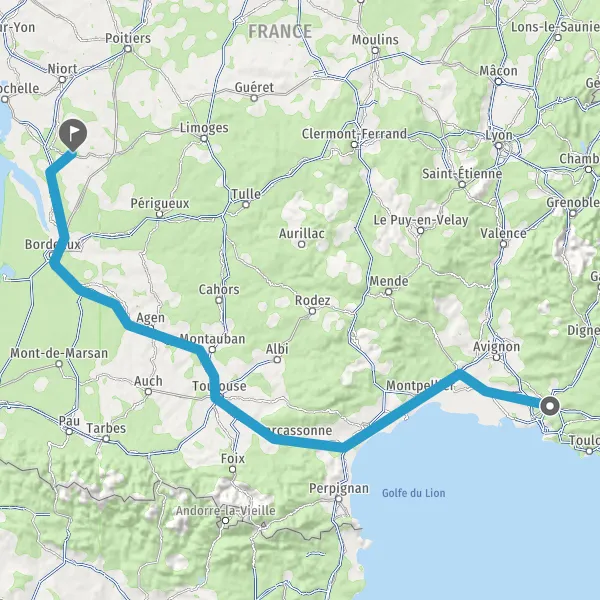Image resolution: width=600 pixels, height=600 pixels.
Task: Click the Mende city label
Action: tap(389, 282)
